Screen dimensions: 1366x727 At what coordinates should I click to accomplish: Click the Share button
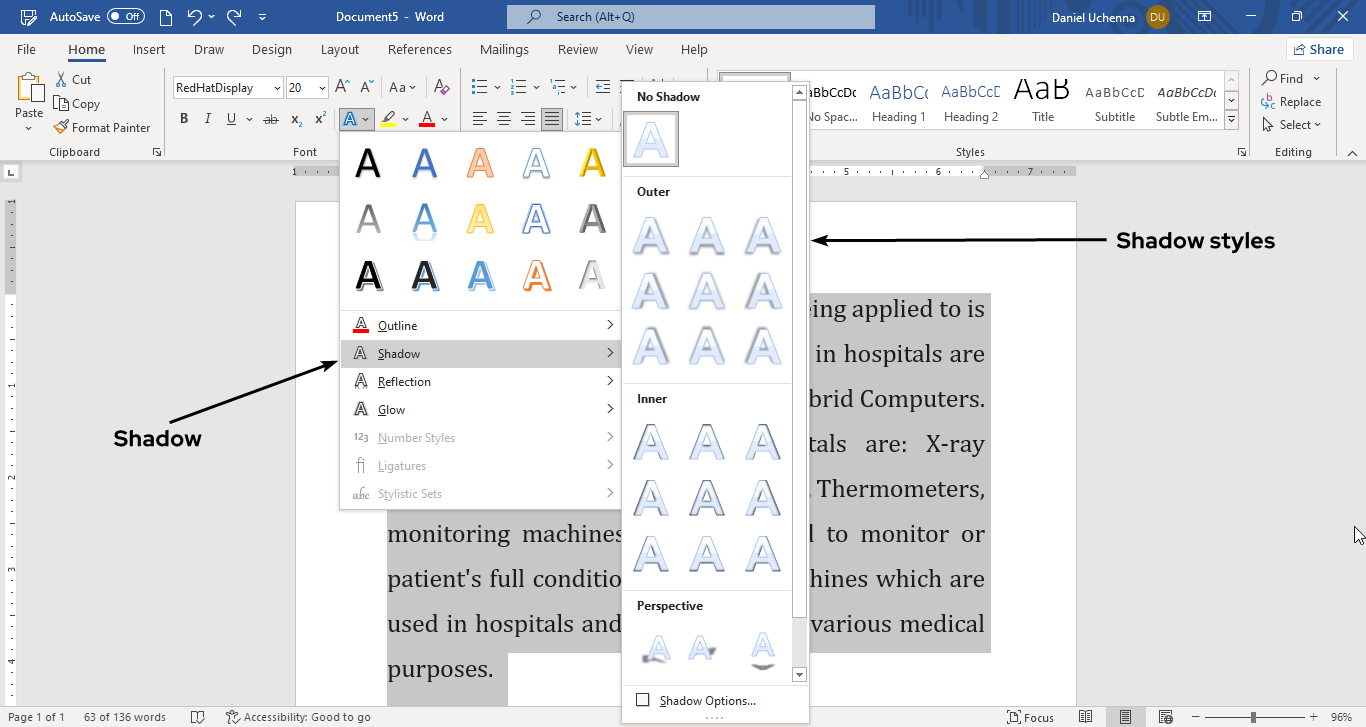(1319, 49)
